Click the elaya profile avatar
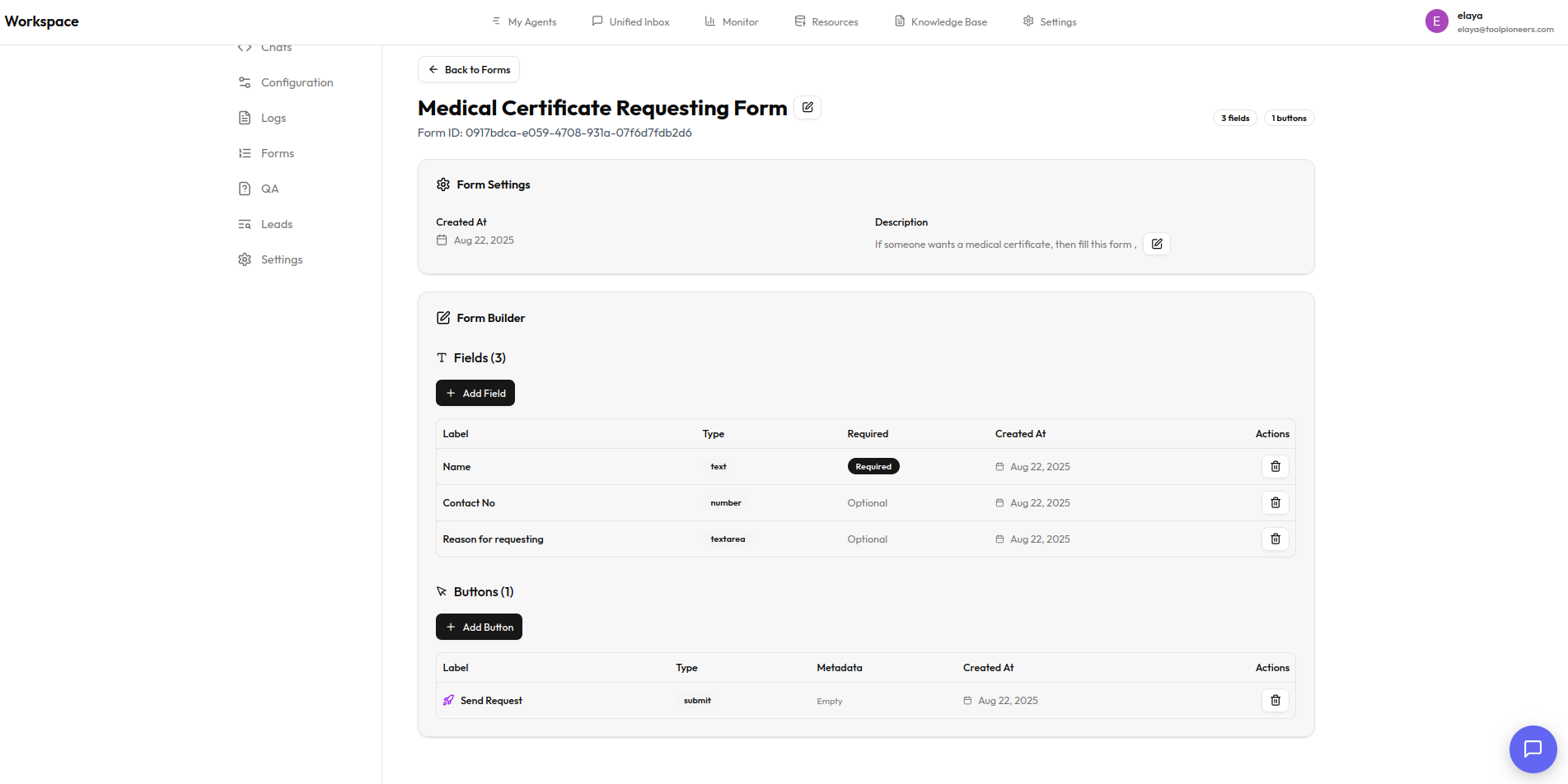1568x784 pixels. click(x=1435, y=21)
